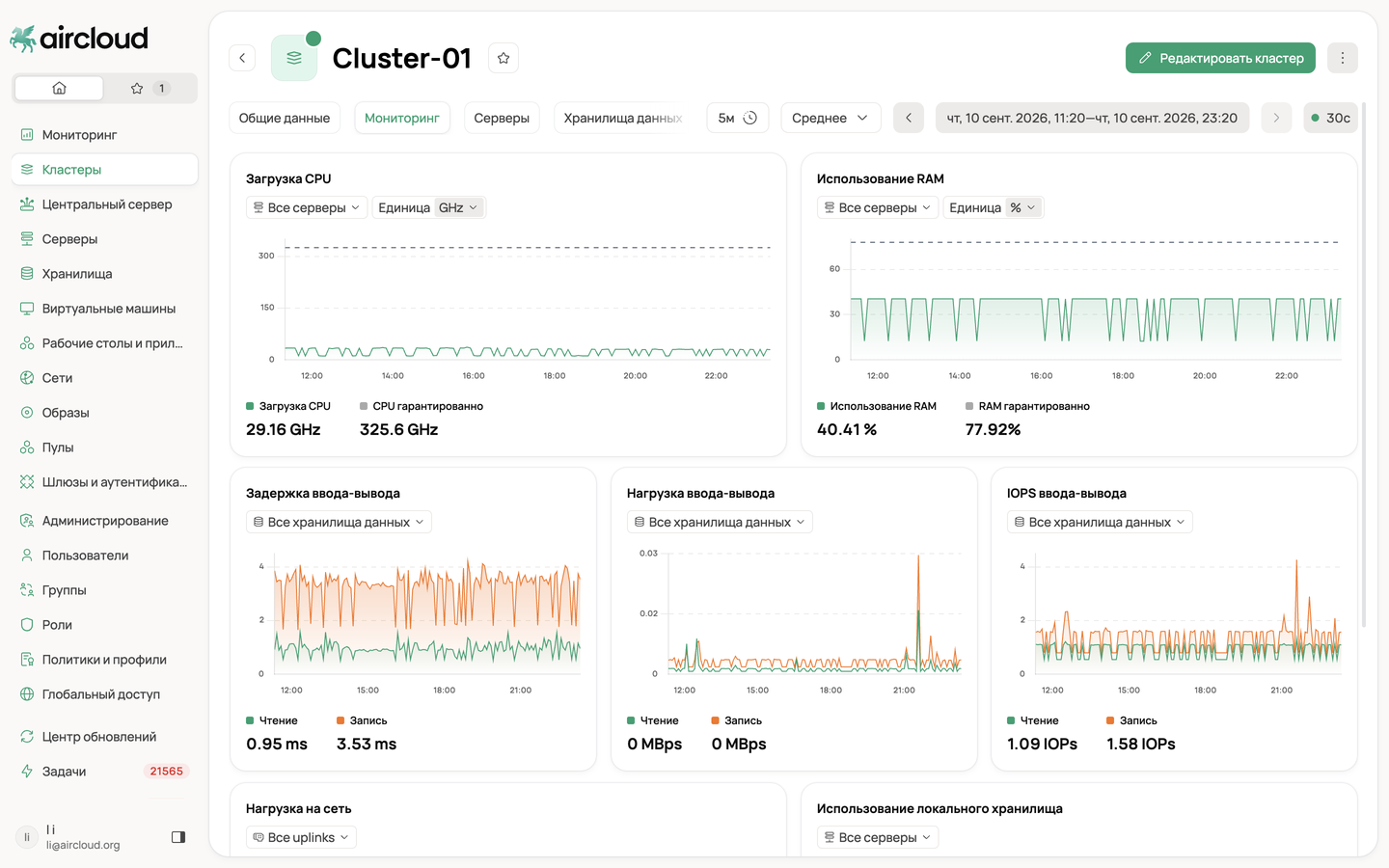Open the 5м interval selector
Screen dimensions: 1389x868
click(x=738, y=118)
